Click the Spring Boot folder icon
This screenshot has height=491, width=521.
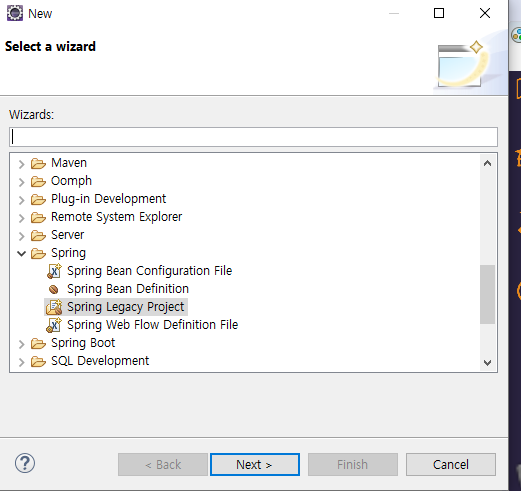38,343
